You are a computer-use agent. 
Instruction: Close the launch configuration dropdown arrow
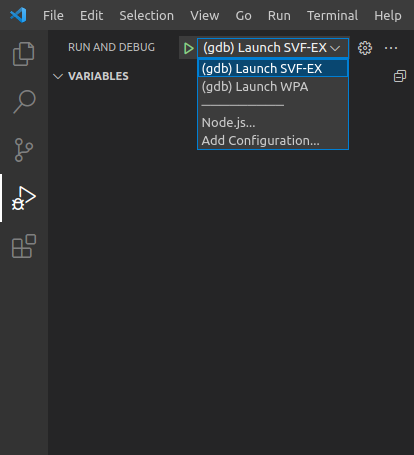[335, 48]
